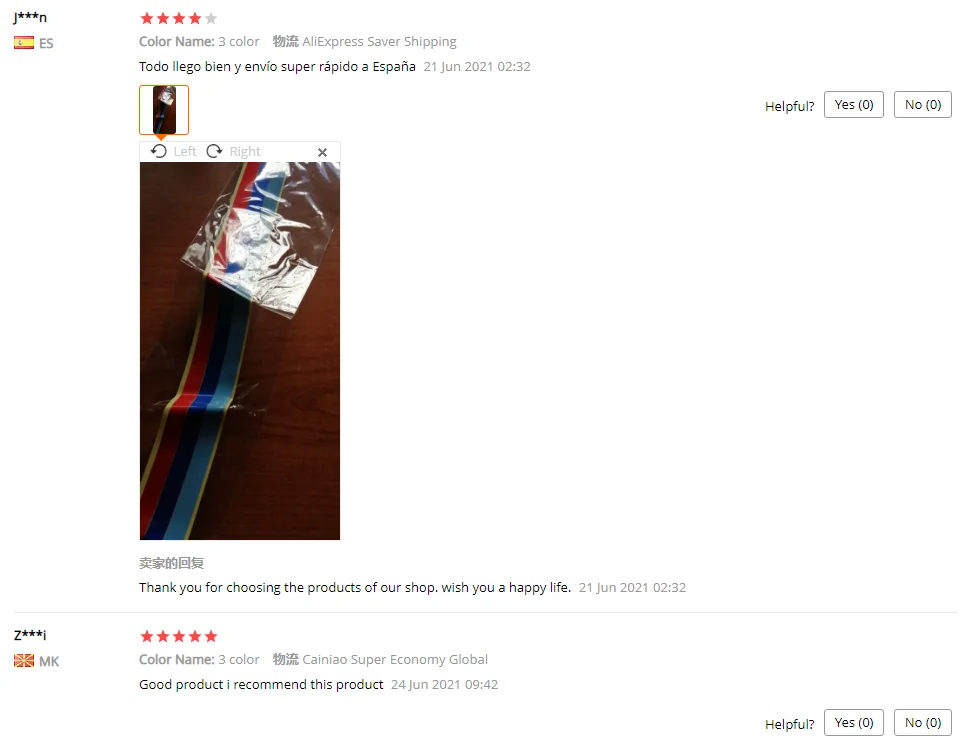968x742 pixels.
Task: Vote Yes on Z***i's review
Action: (854, 723)
